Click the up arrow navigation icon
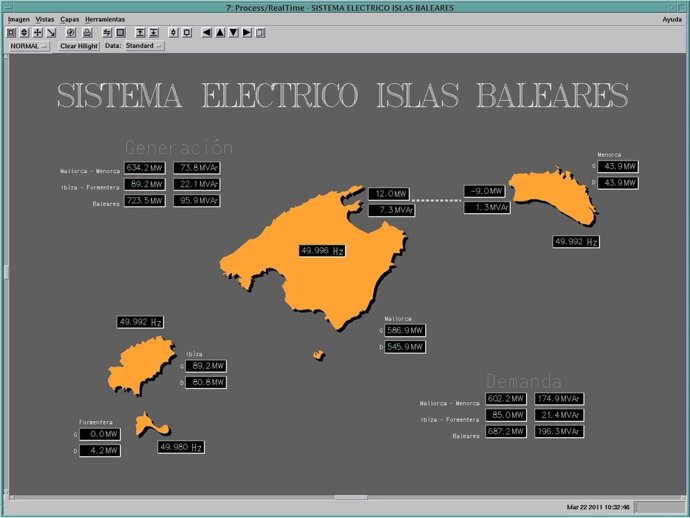690x518 pixels. [x=220, y=32]
